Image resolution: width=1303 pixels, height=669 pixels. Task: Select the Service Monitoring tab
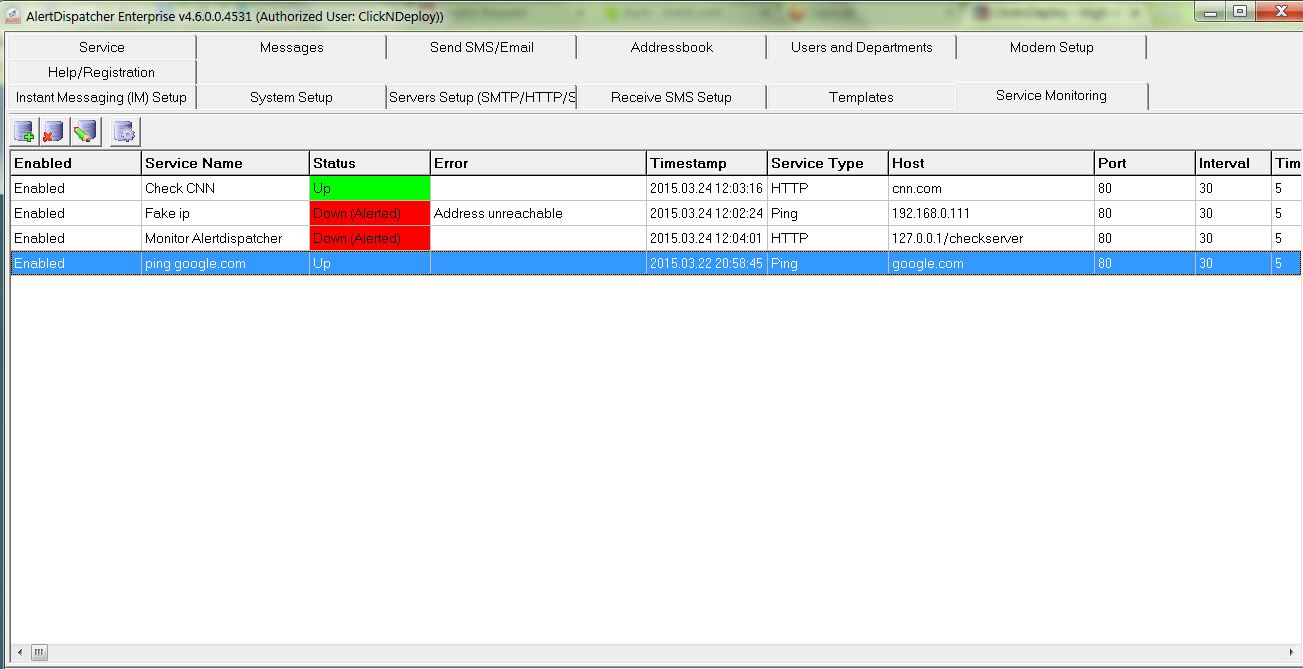coord(1051,96)
